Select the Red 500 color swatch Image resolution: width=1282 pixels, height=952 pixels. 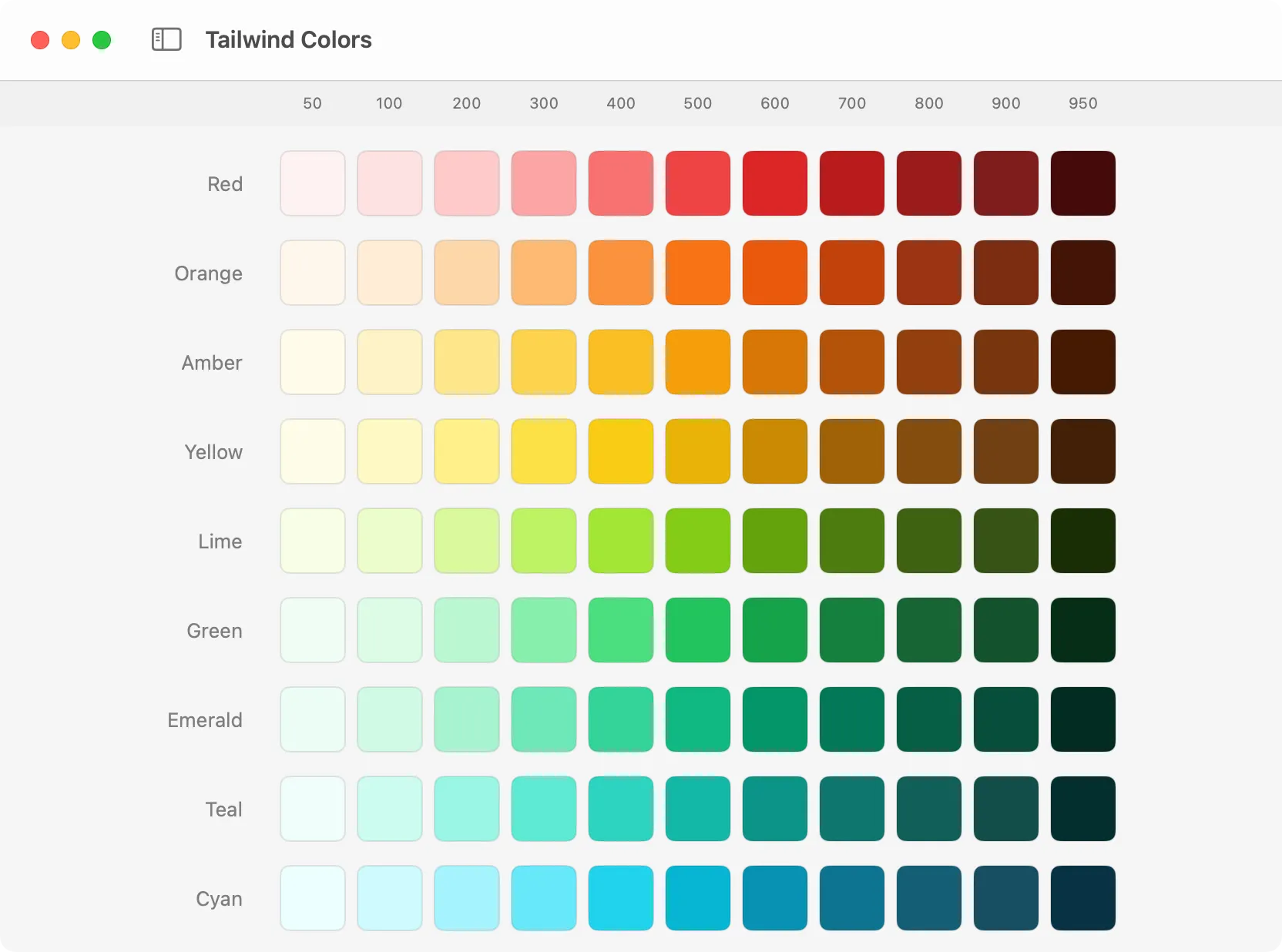click(x=697, y=183)
